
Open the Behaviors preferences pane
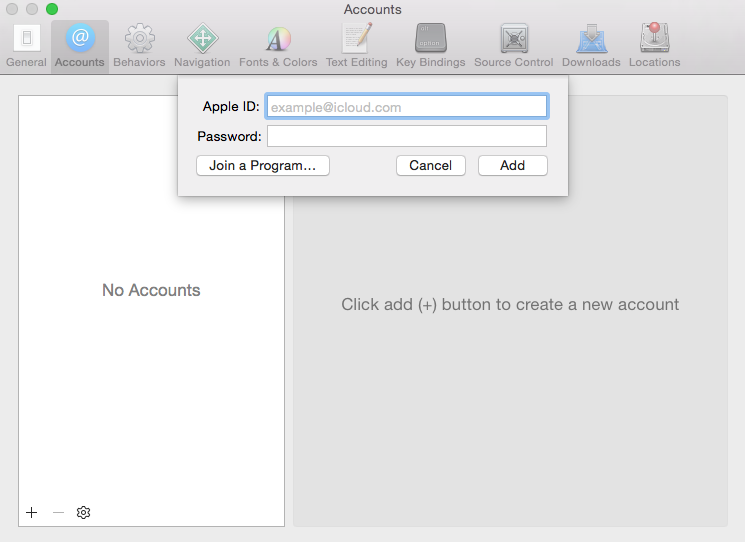(x=139, y=47)
